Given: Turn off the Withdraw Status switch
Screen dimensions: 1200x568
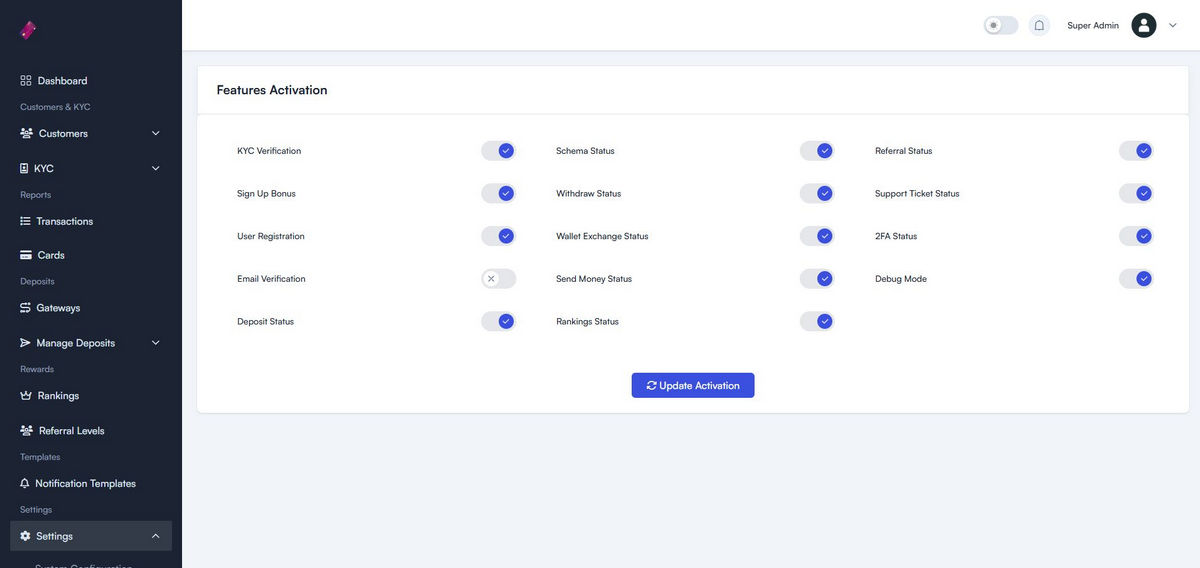Looking at the screenshot, I should click(x=817, y=193).
